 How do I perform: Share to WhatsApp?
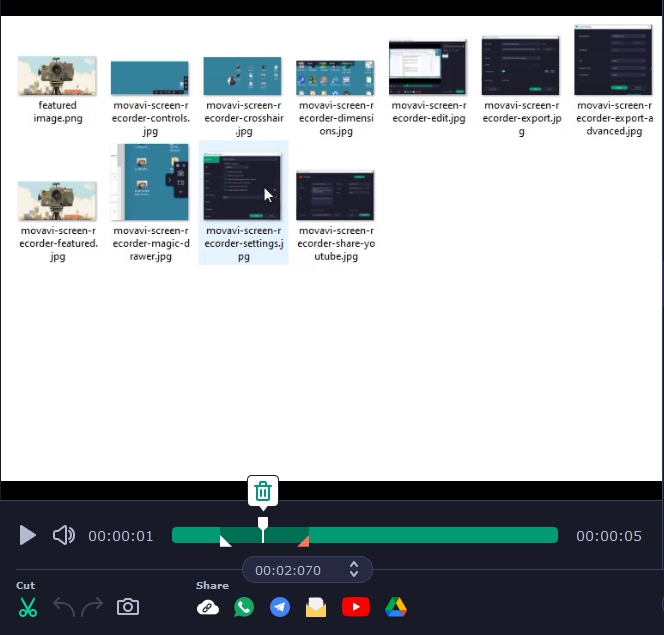(x=244, y=607)
